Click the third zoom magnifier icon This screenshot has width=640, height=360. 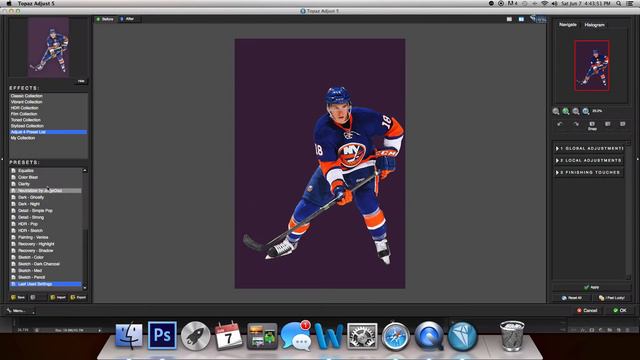pos(576,111)
